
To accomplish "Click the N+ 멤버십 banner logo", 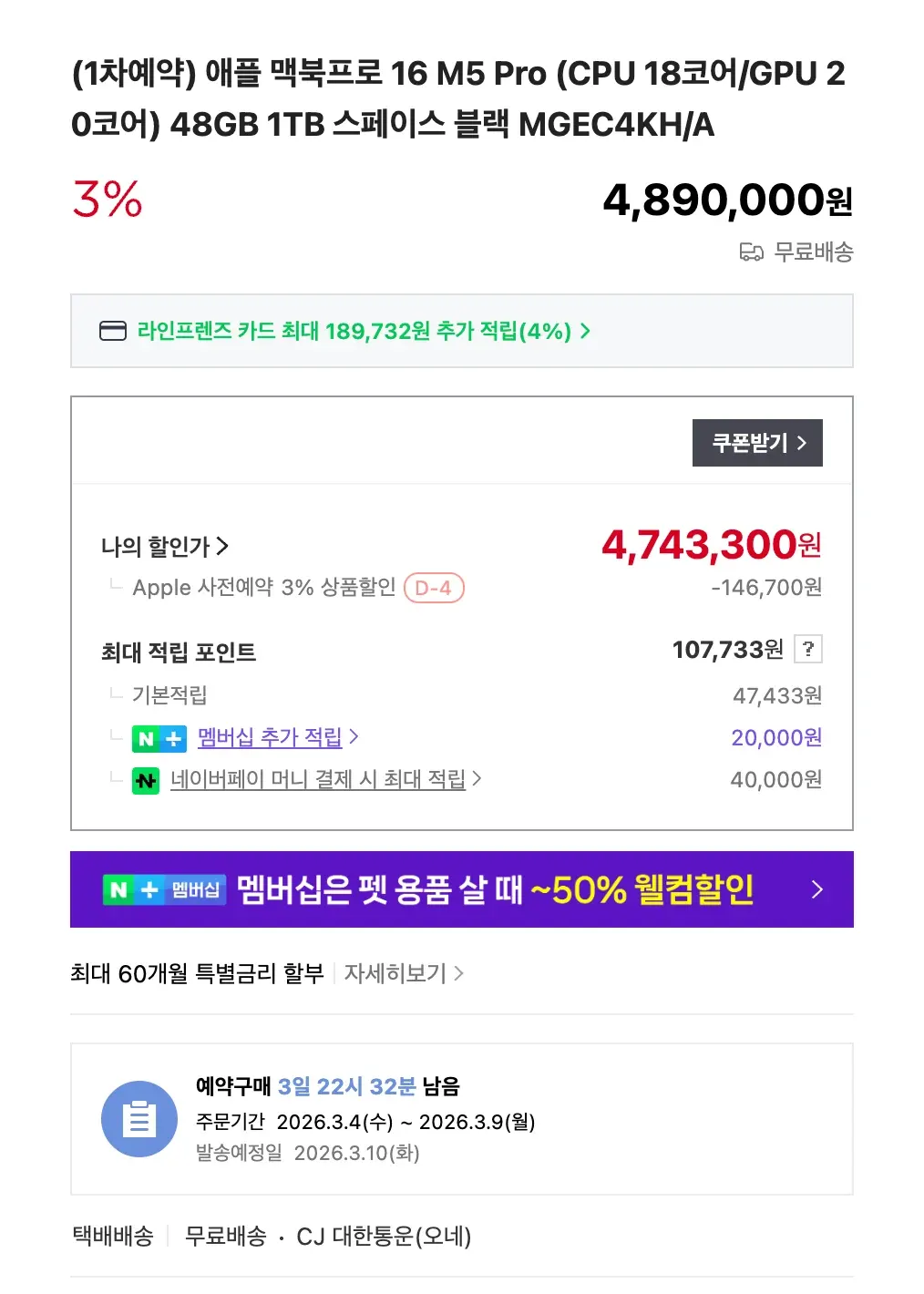I will (164, 889).
